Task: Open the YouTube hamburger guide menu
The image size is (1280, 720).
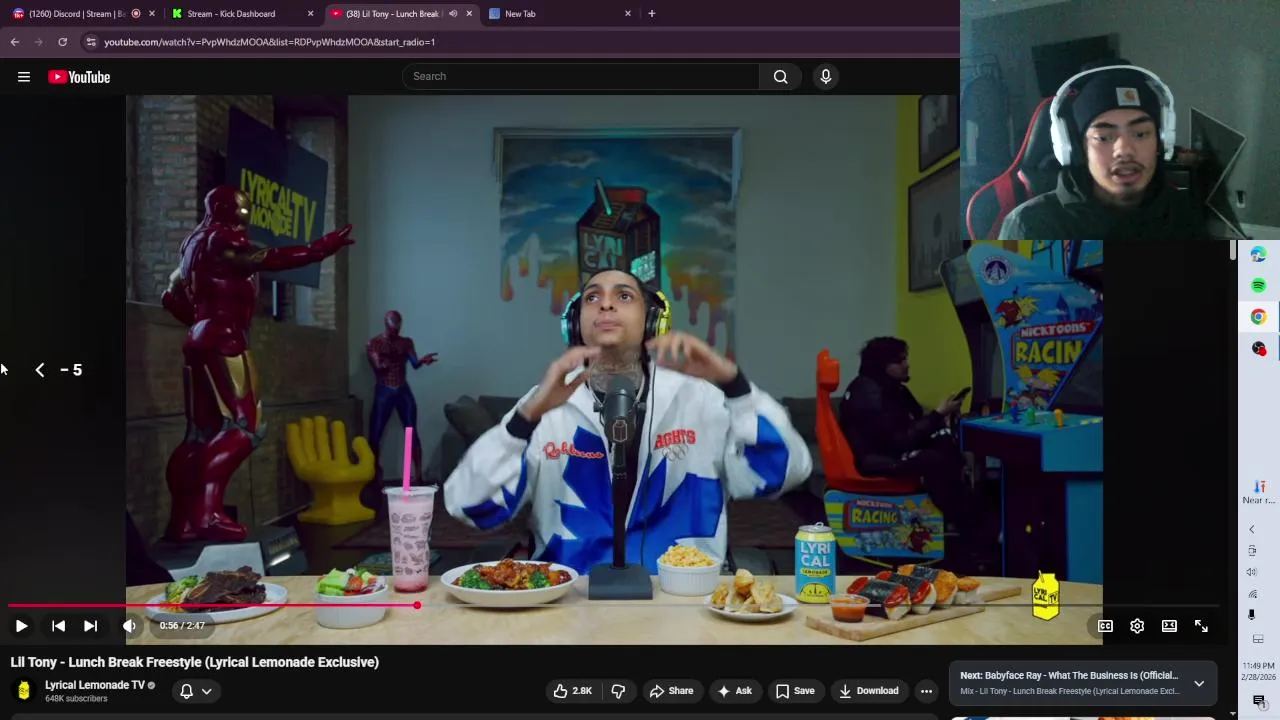Action: [24, 77]
